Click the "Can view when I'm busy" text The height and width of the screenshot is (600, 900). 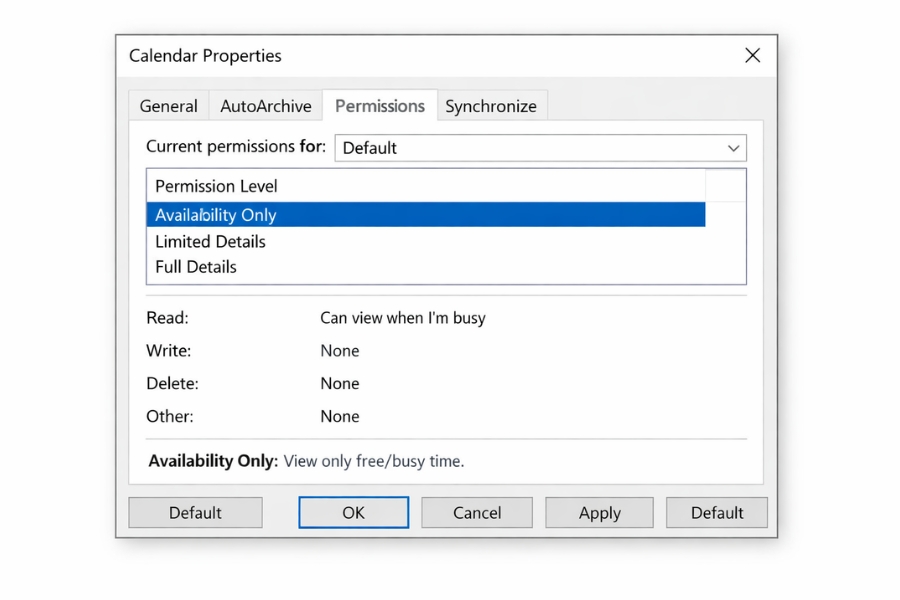click(402, 318)
